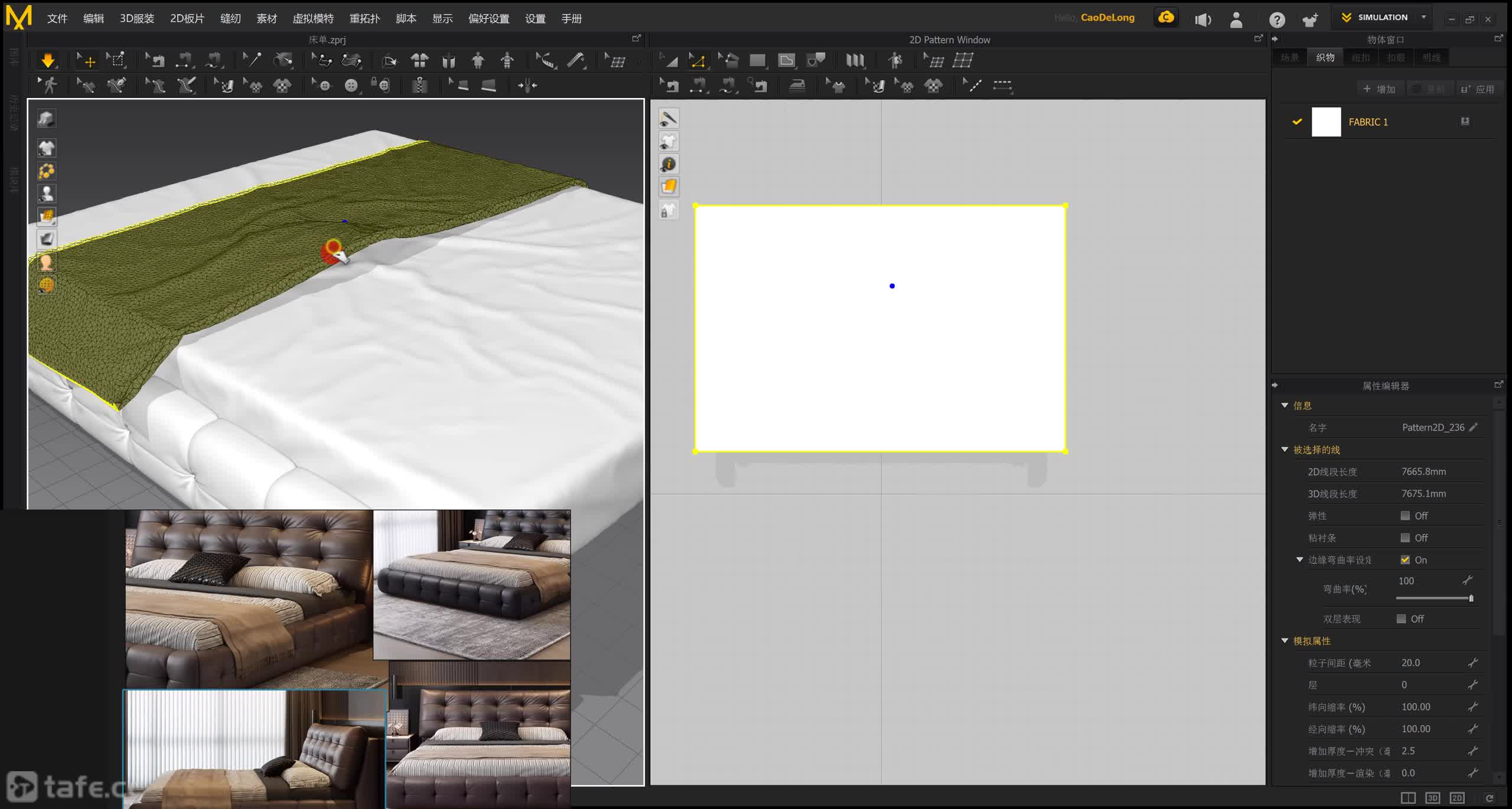Click the Simulate arrow icon in 3D toolbar

tap(48, 60)
